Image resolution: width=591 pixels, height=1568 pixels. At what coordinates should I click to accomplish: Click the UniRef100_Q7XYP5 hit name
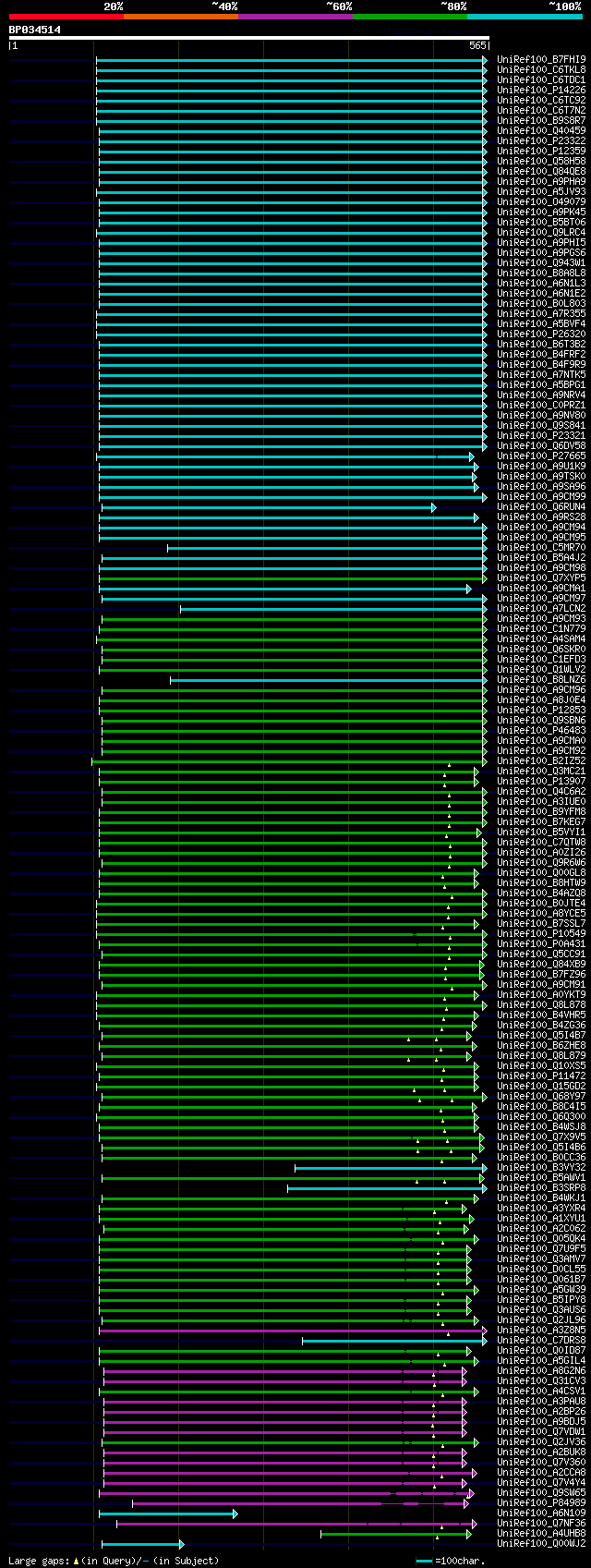(541, 577)
